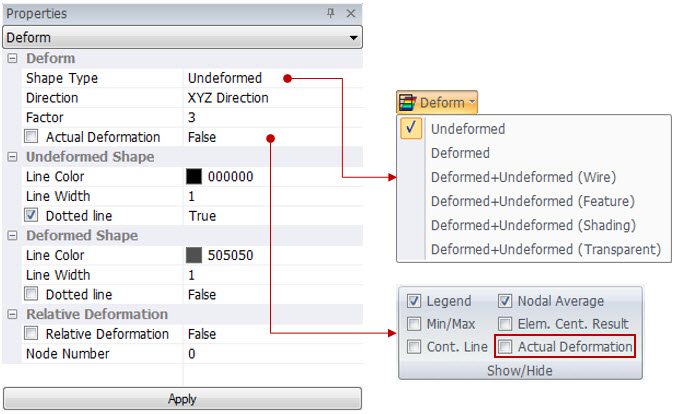Collapse the Undeformed Shape section

12,157
